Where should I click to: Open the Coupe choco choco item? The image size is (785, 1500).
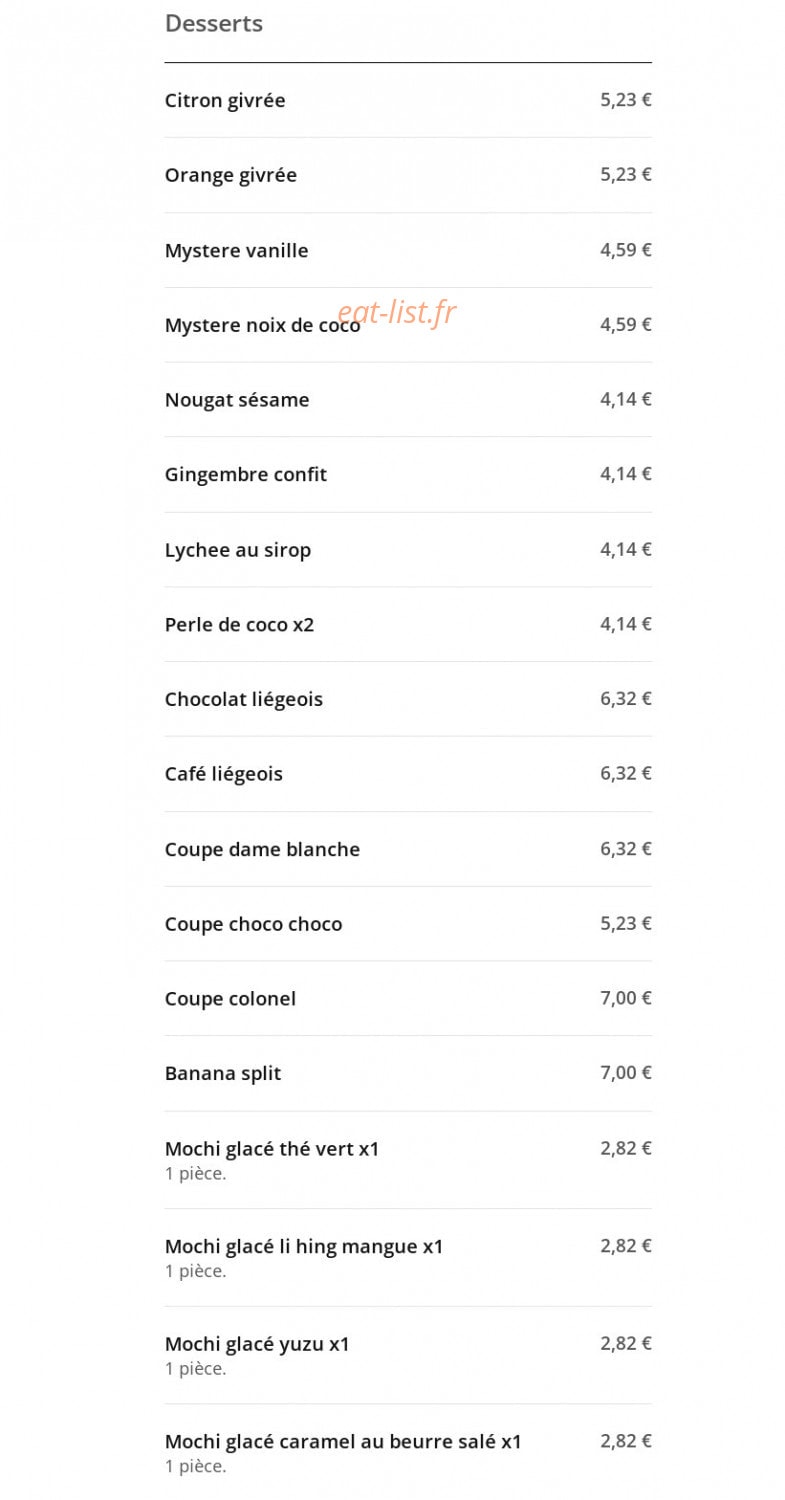click(408, 924)
